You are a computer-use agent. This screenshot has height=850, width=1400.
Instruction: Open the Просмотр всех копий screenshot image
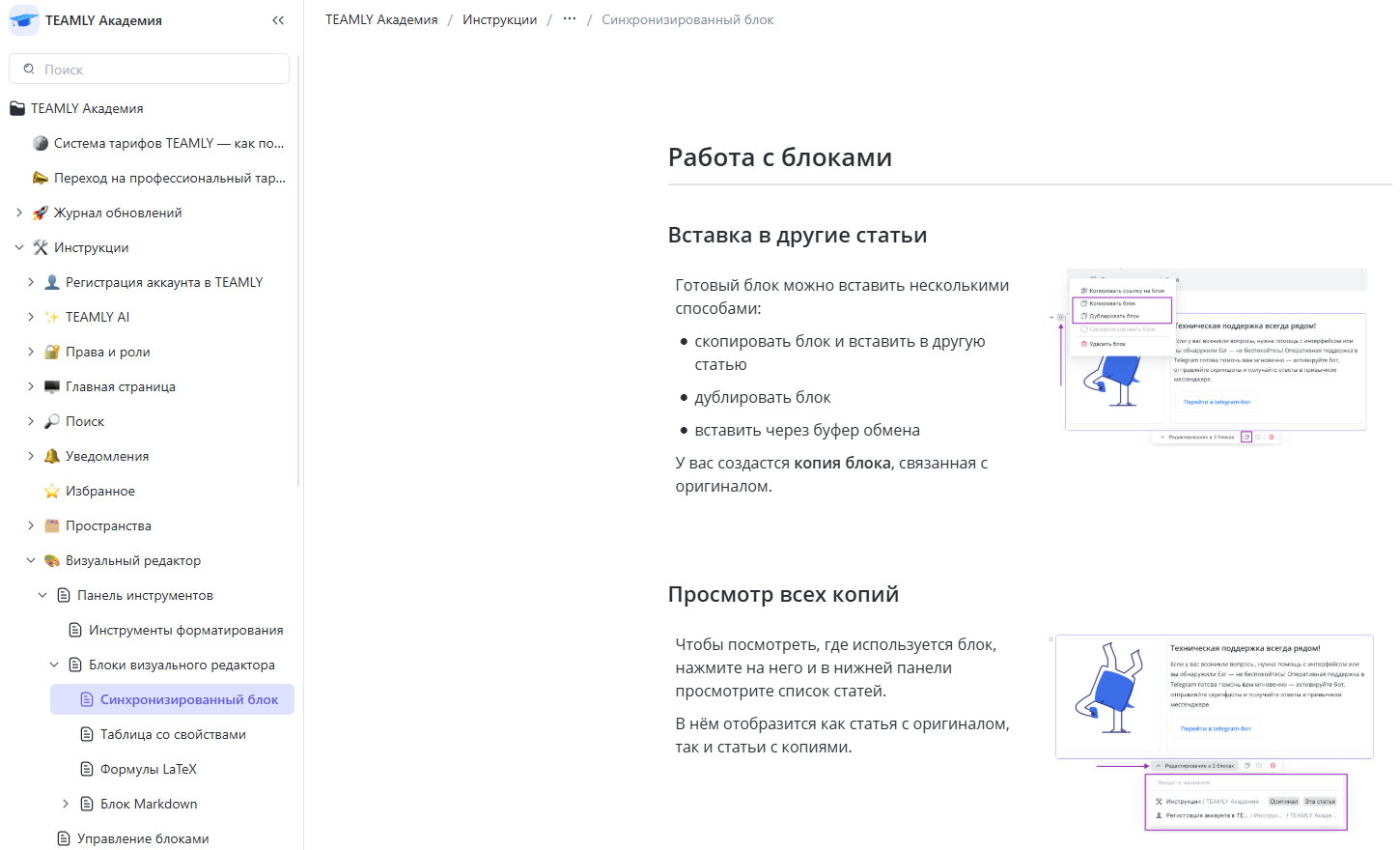(x=1211, y=733)
